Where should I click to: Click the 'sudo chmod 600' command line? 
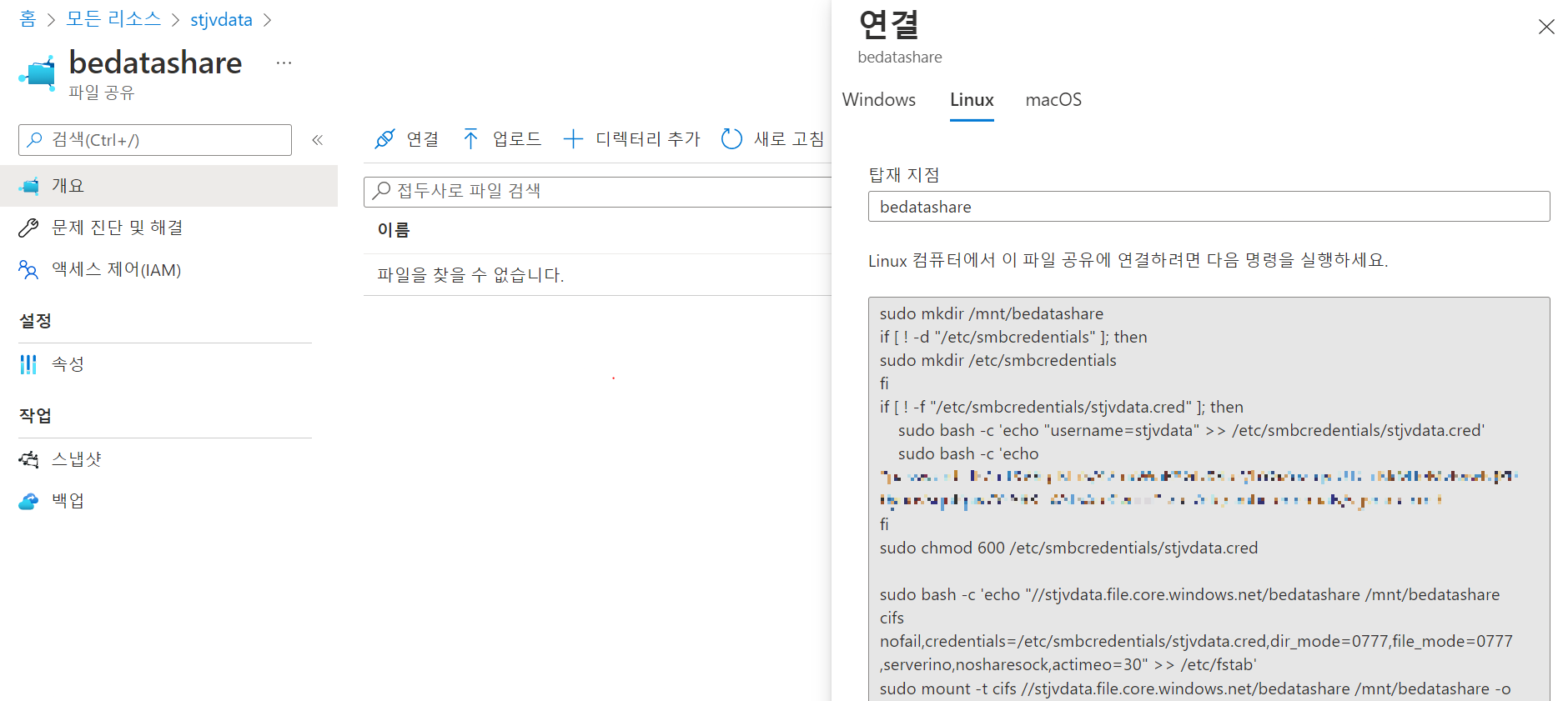point(1068,548)
